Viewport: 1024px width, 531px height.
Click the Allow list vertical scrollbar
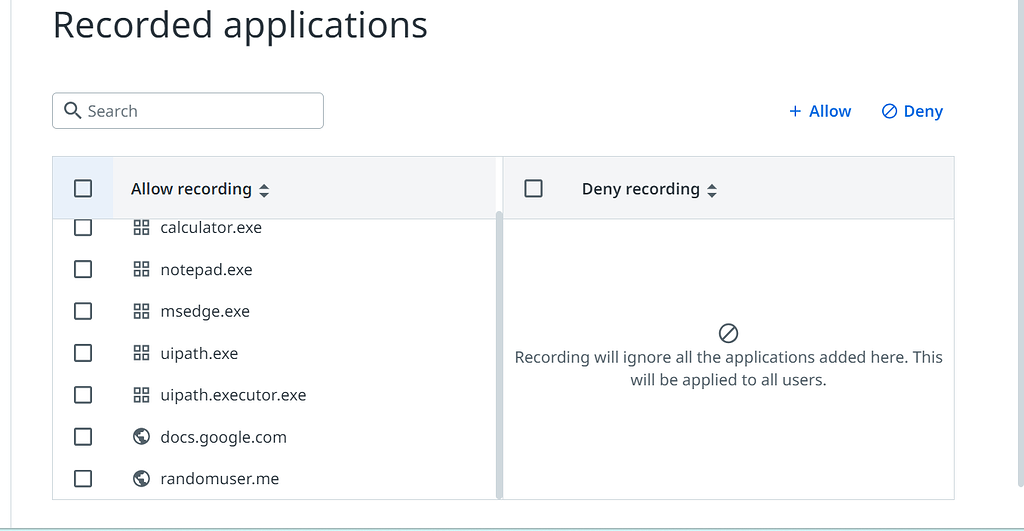pos(499,350)
